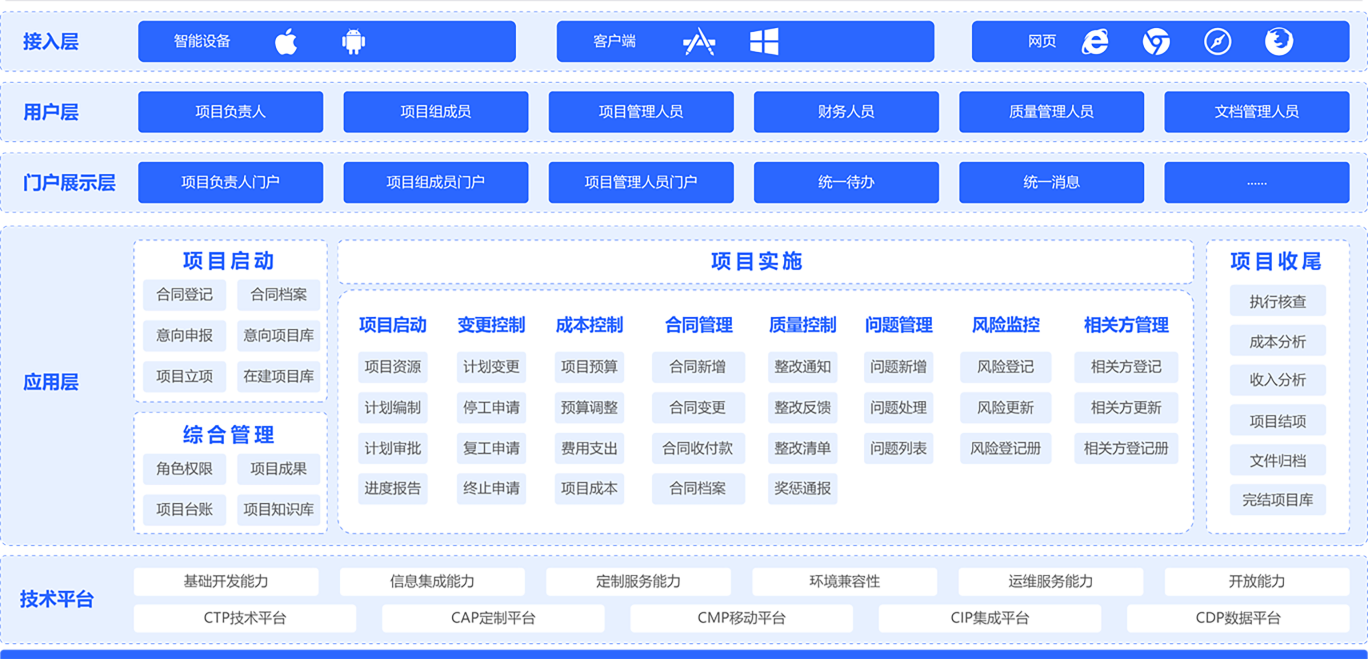Open the 项目负责人门户 in the 门户展示层
Screen dimensions: 1368x659
point(230,182)
